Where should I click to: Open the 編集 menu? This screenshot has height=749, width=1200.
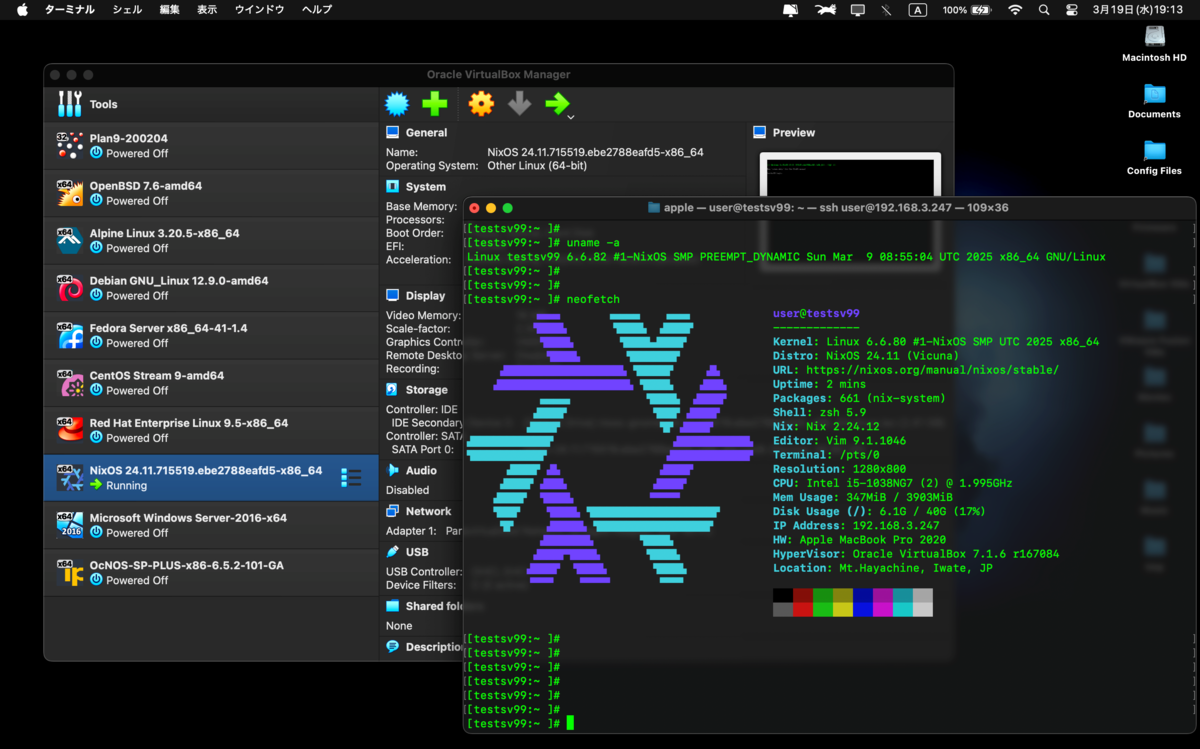170,9
